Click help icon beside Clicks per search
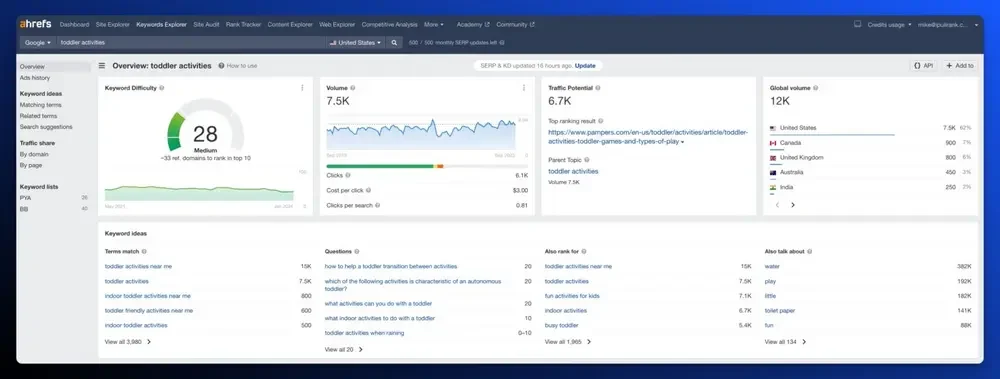 pyautogui.click(x=378, y=205)
